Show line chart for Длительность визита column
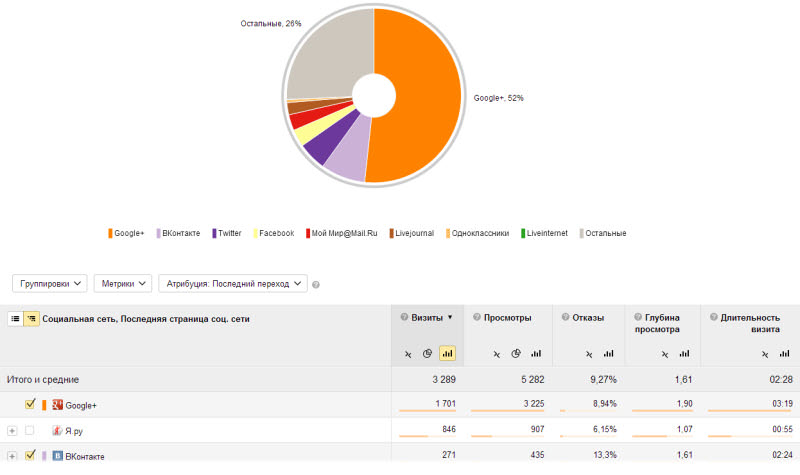The width and height of the screenshot is (800, 475). click(765, 354)
